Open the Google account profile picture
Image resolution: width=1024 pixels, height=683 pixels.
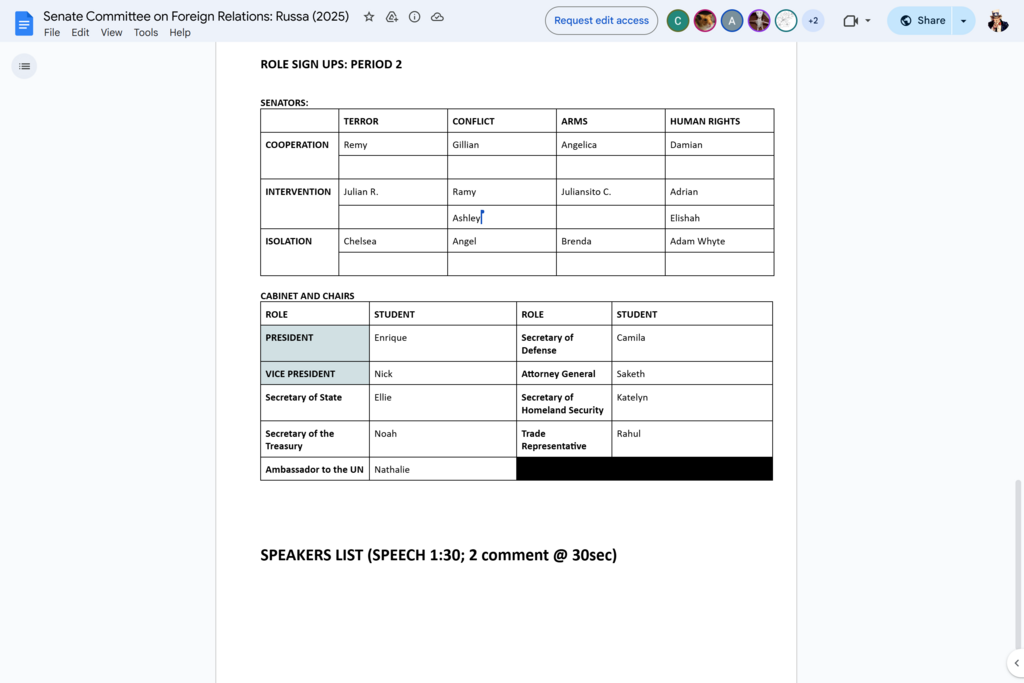pos(997,21)
